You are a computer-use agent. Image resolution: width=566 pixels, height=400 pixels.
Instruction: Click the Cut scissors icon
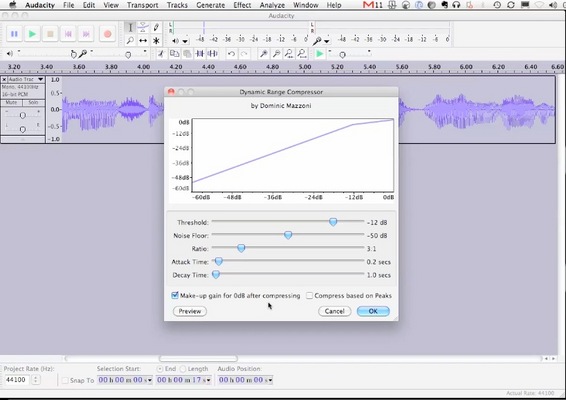click(x=161, y=54)
